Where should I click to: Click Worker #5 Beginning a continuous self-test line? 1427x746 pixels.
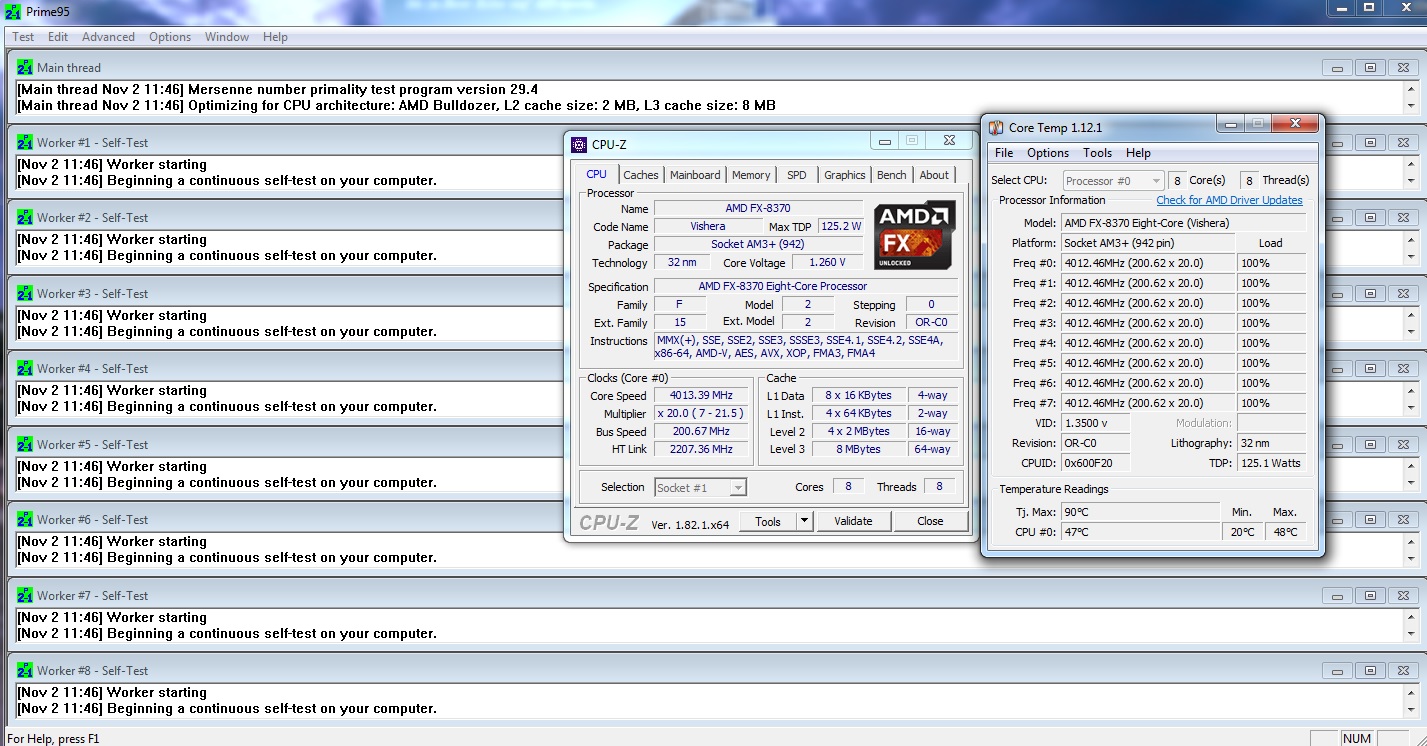(x=227, y=482)
